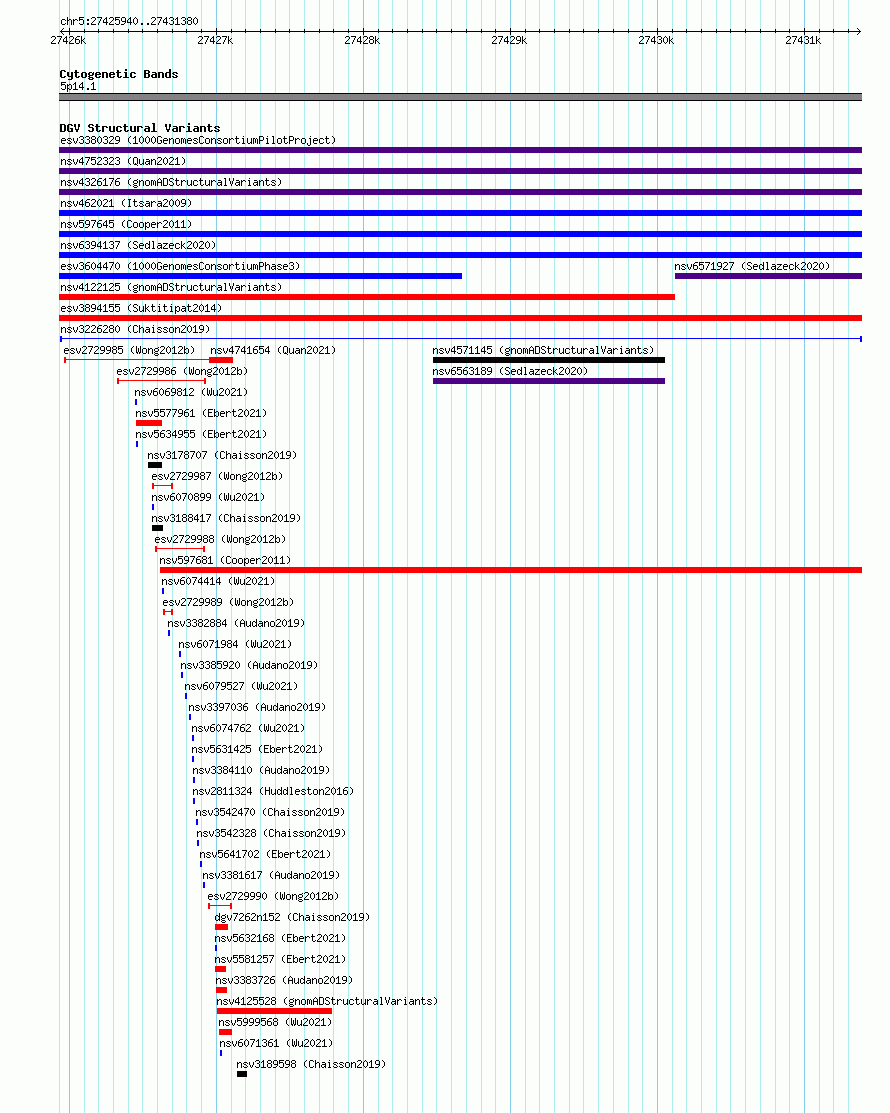Click nsv5641702 (Ebert2021) label
Screen dimensions: 890x1113
click(265, 854)
